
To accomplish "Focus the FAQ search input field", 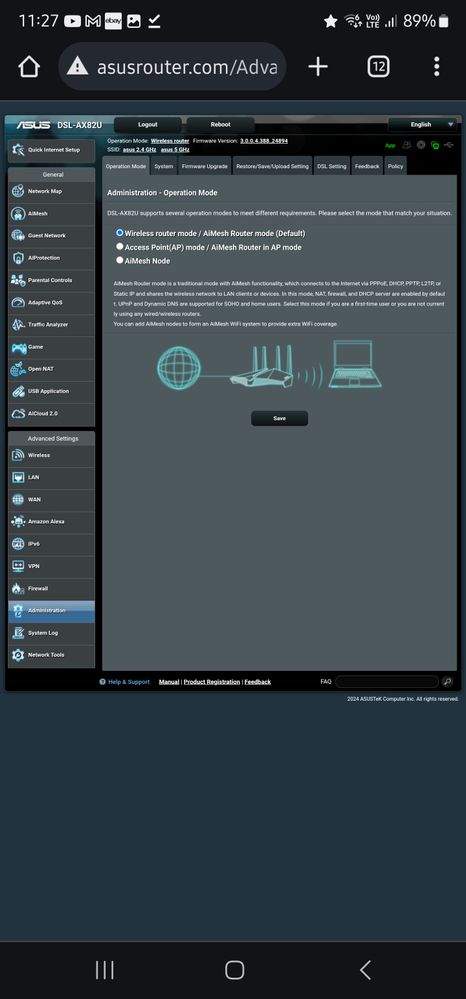I will pyautogui.click(x=387, y=682).
